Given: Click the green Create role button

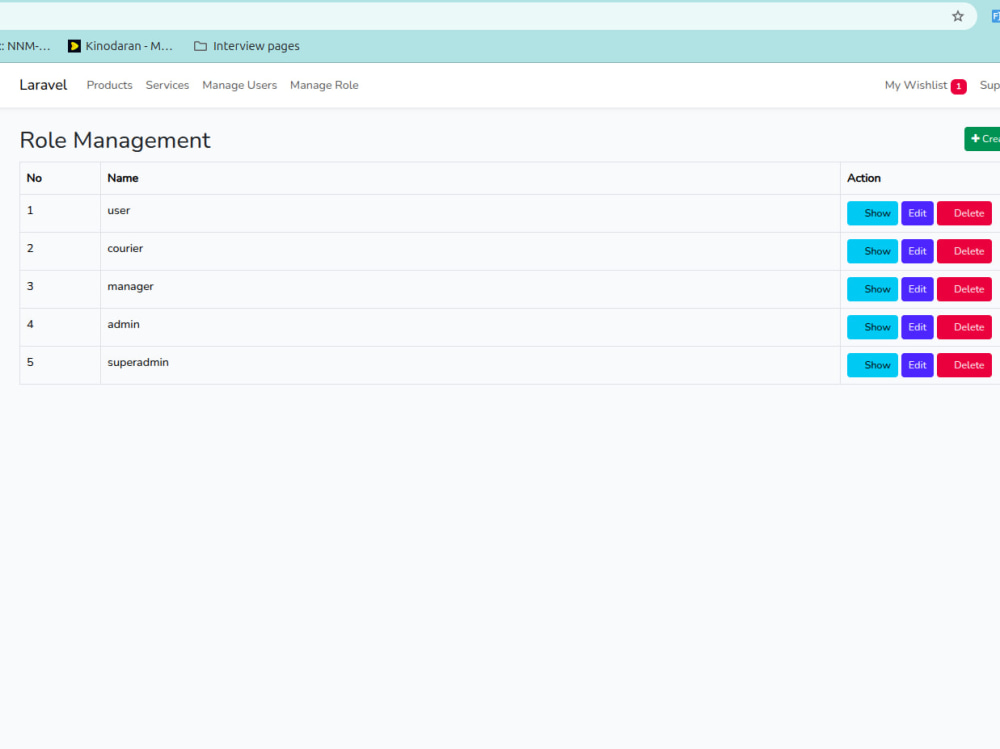Looking at the screenshot, I should coord(982,139).
